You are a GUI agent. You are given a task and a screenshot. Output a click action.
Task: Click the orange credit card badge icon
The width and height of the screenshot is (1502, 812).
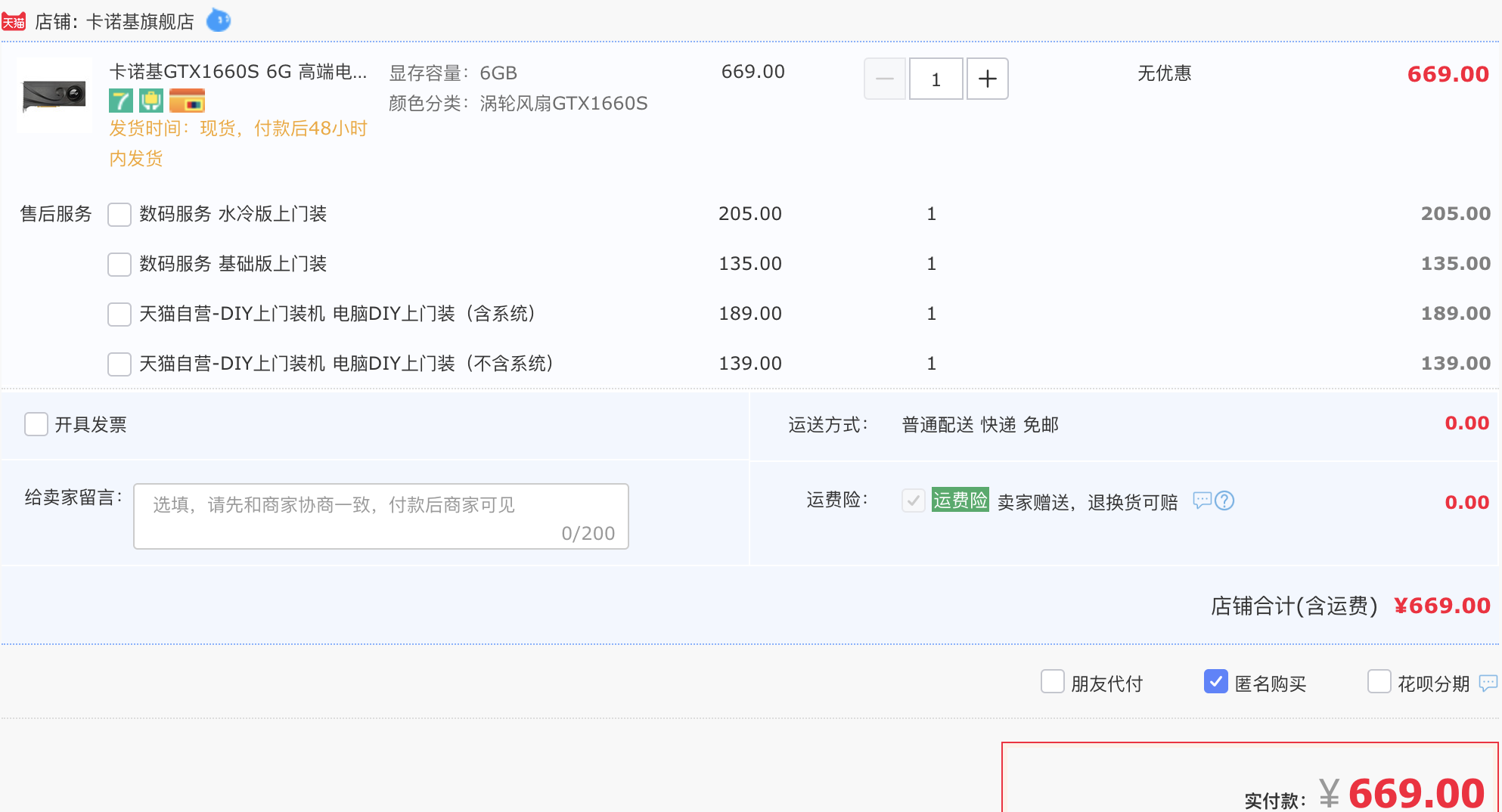point(187,101)
